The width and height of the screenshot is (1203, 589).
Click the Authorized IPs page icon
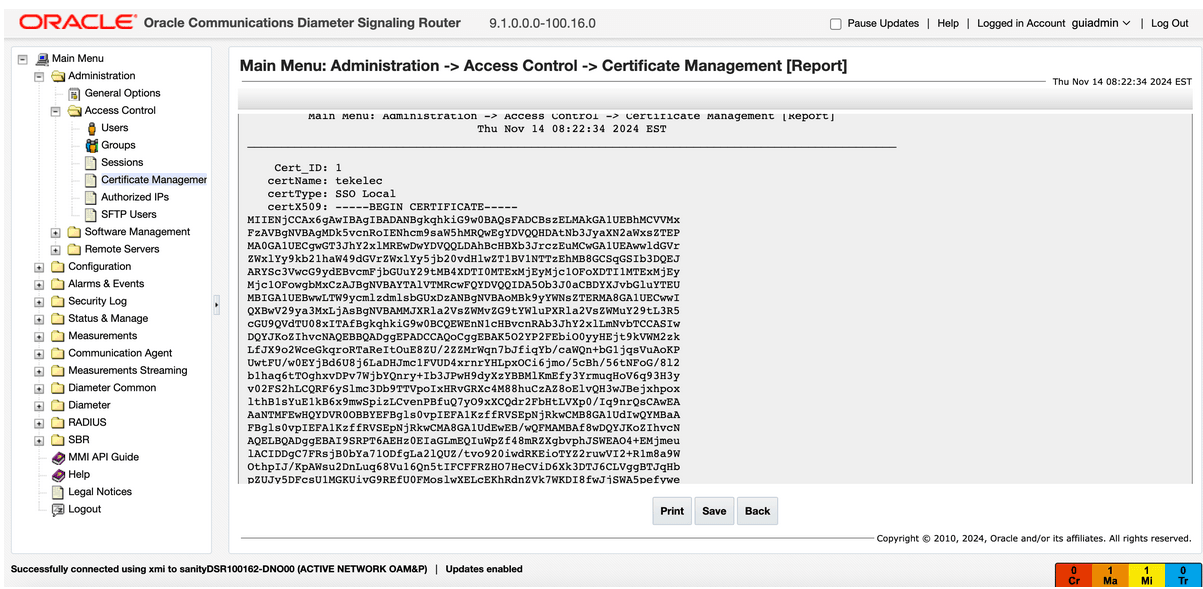click(x=91, y=197)
